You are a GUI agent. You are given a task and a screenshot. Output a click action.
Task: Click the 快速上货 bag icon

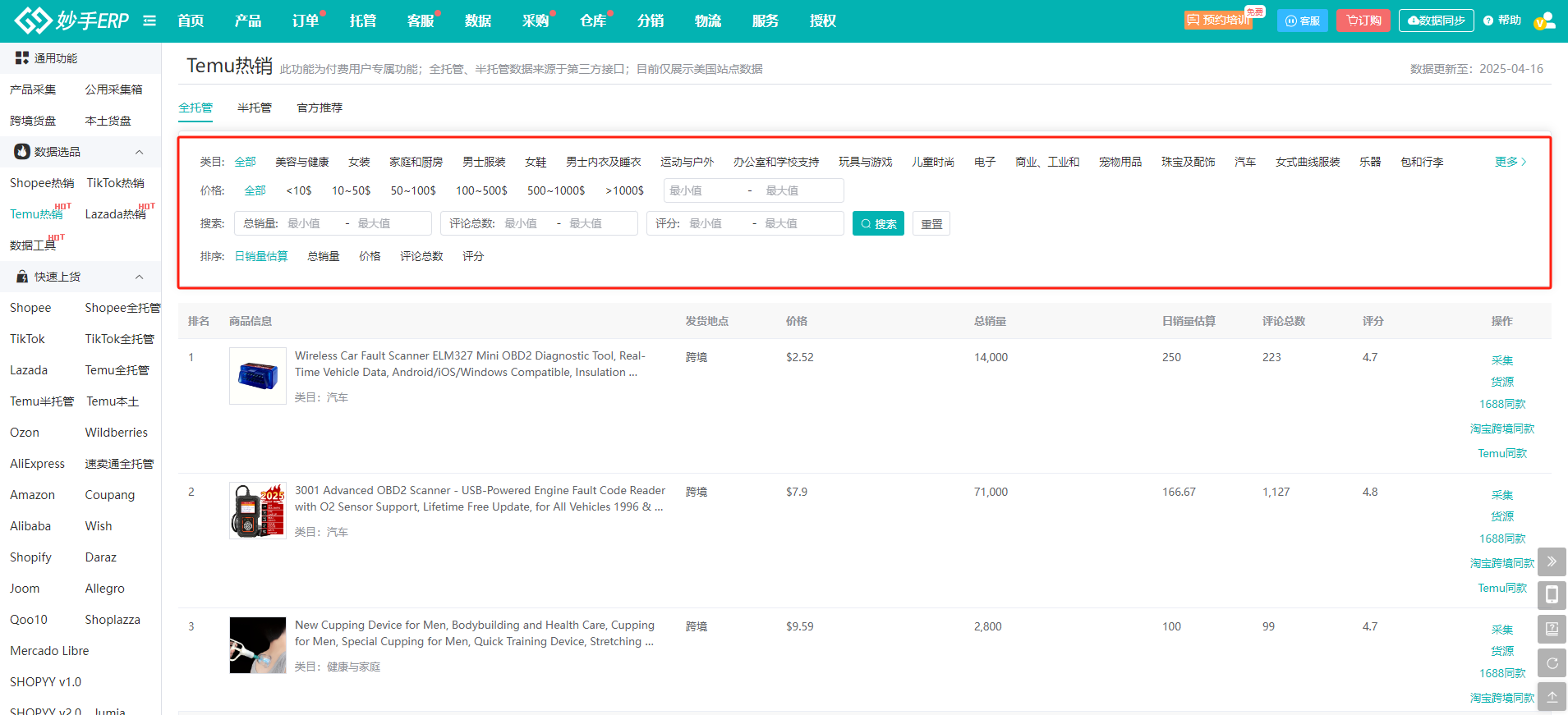(22, 277)
